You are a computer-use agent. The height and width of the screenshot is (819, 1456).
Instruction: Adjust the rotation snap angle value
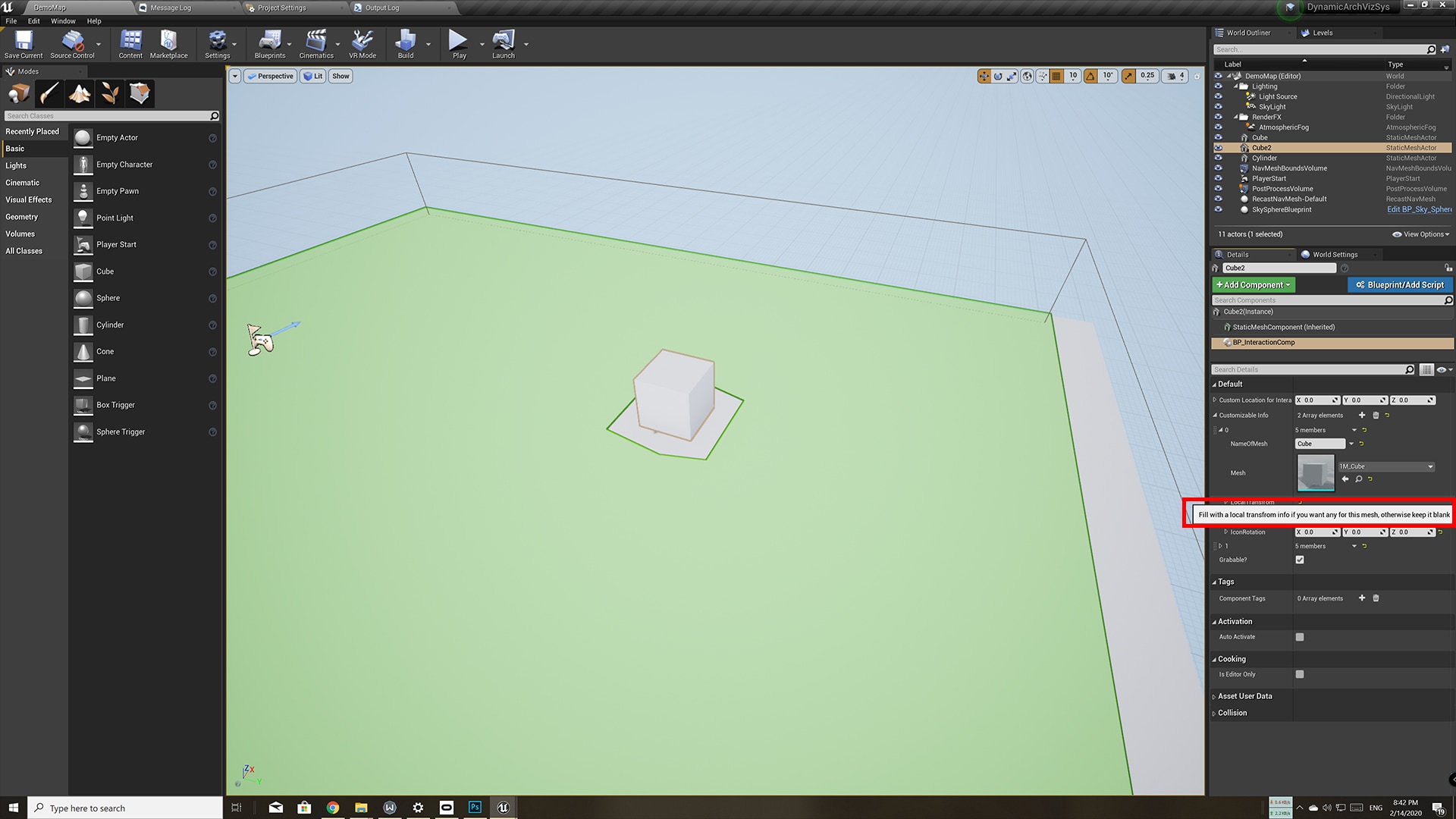pyautogui.click(x=1107, y=76)
